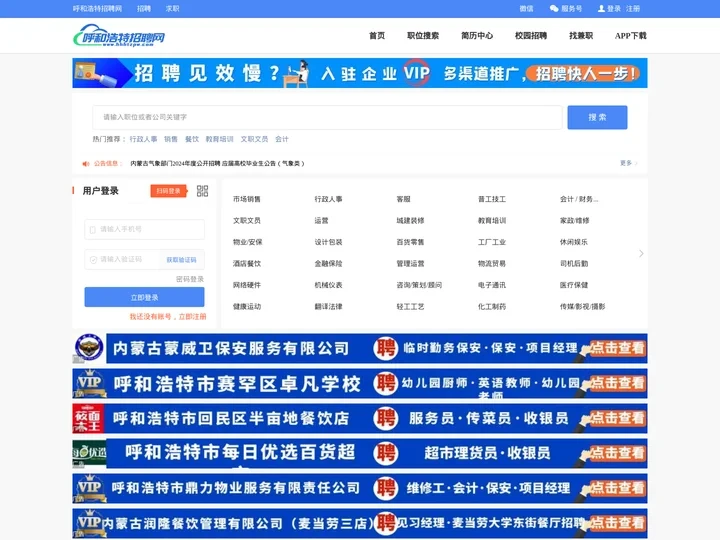Open 职位搜索 navigation item
The height and width of the screenshot is (540, 720).
pyautogui.click(x=423, y=35)
